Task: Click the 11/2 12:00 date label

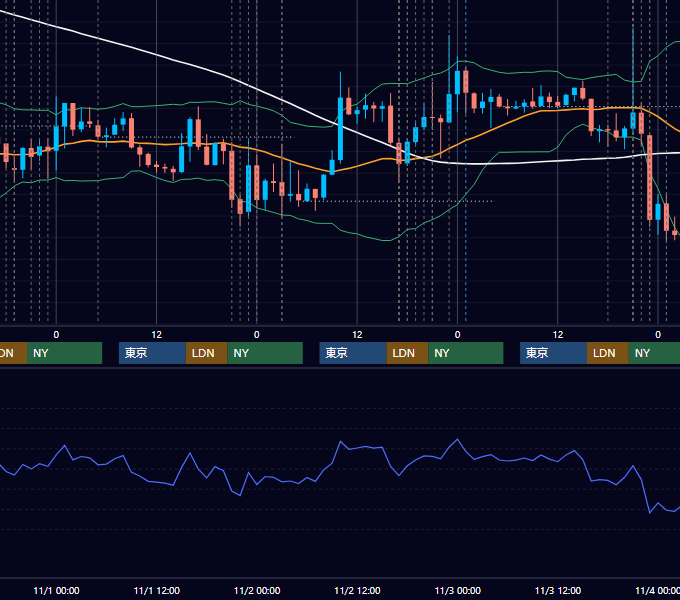Action: coord(357,590)
